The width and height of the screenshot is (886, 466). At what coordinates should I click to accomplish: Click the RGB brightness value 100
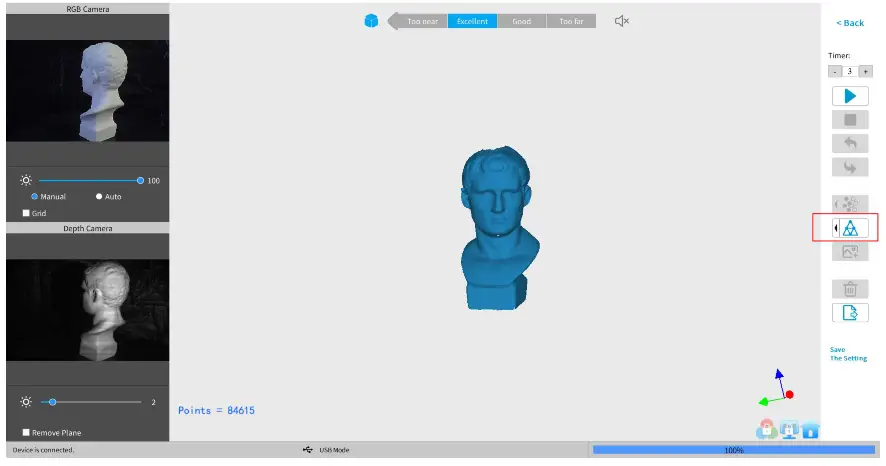(153, 181)
